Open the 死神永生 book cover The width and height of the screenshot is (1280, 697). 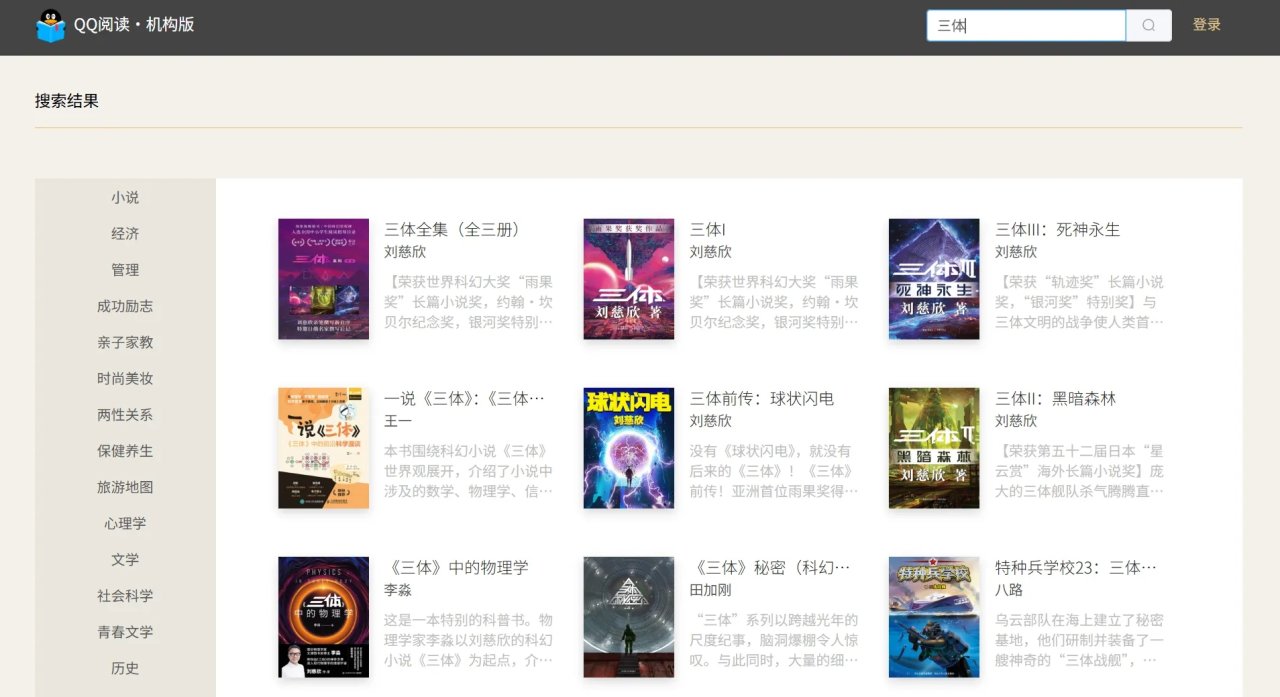(934, 279)
